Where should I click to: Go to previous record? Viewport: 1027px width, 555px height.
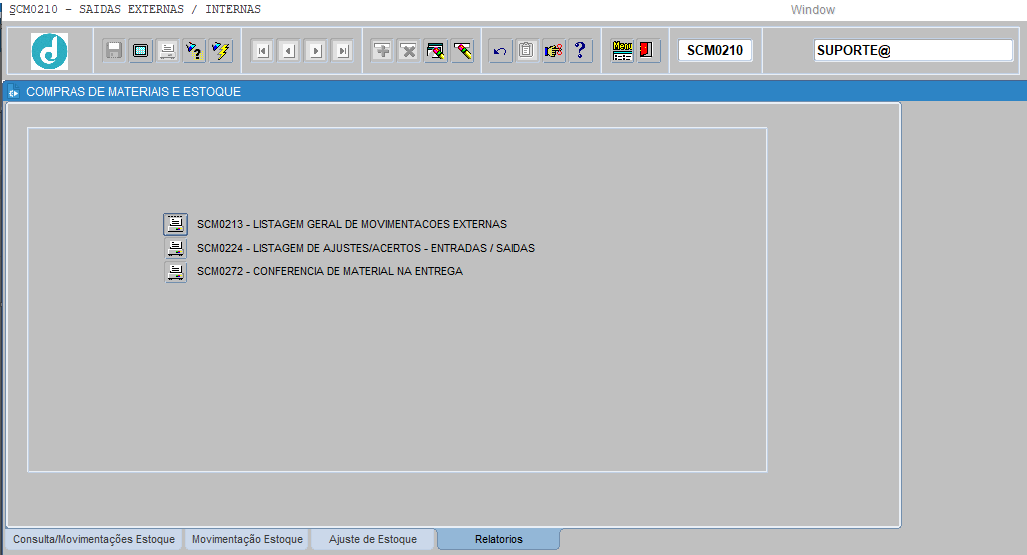click(289, 51)
